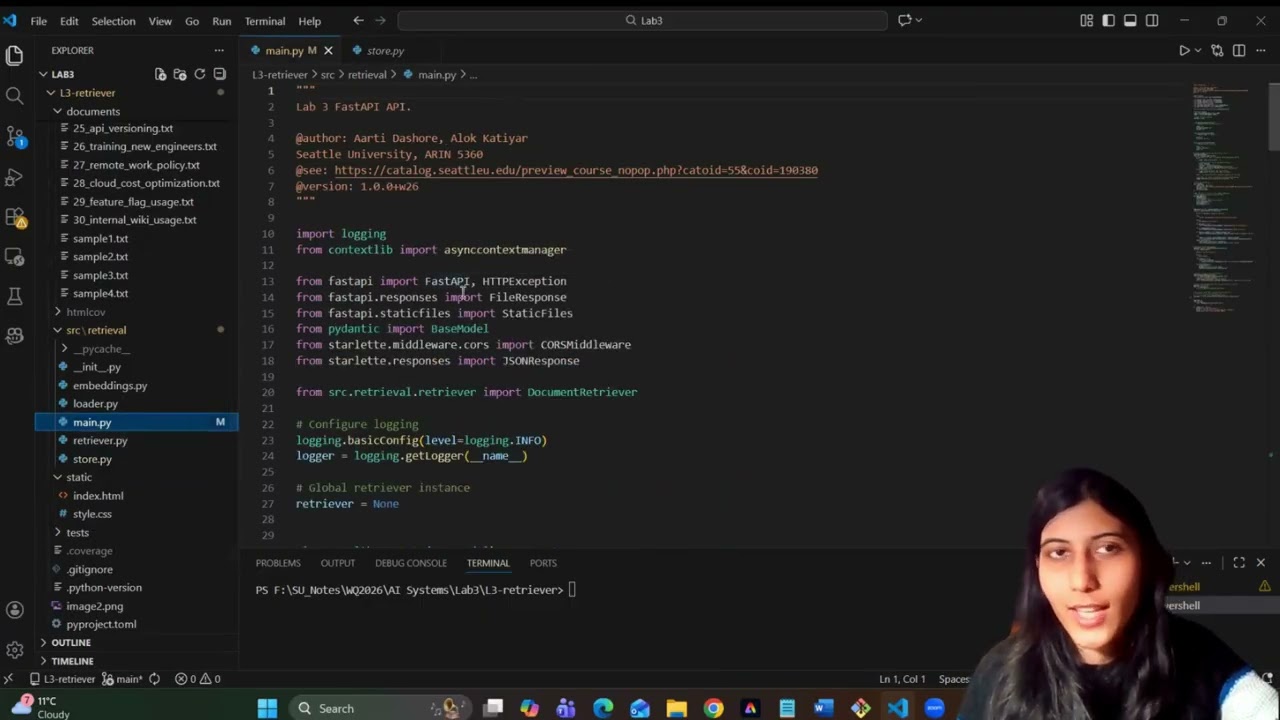Open the Copilot chat icon in activity bar
This screenshot has height=720, width=1280.
(14, 337)
